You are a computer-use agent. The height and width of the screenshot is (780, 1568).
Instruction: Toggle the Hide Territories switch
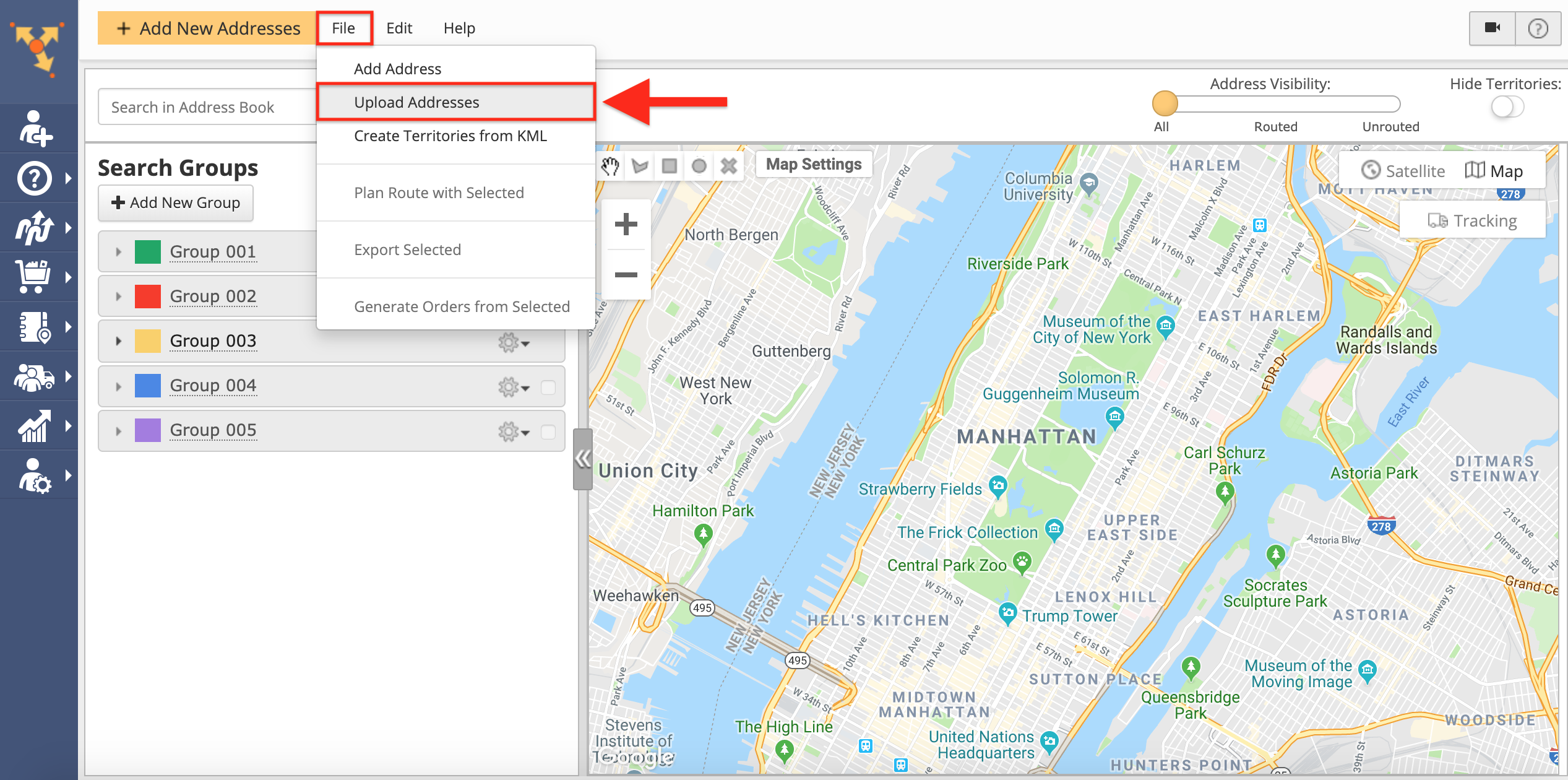click(x=1507, y=107)
